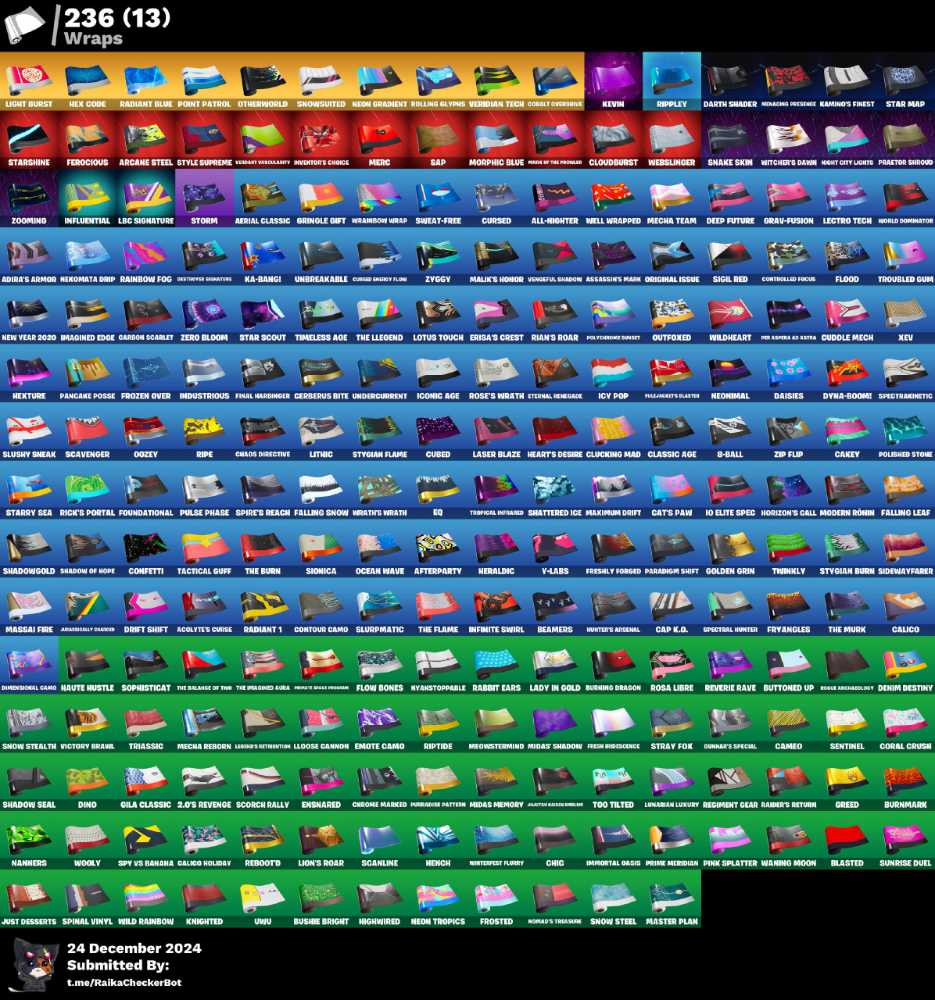This screenshot has height=1000, width=935.
Task: Select the Light Burst wrap
Action: [x=29, y=81]
